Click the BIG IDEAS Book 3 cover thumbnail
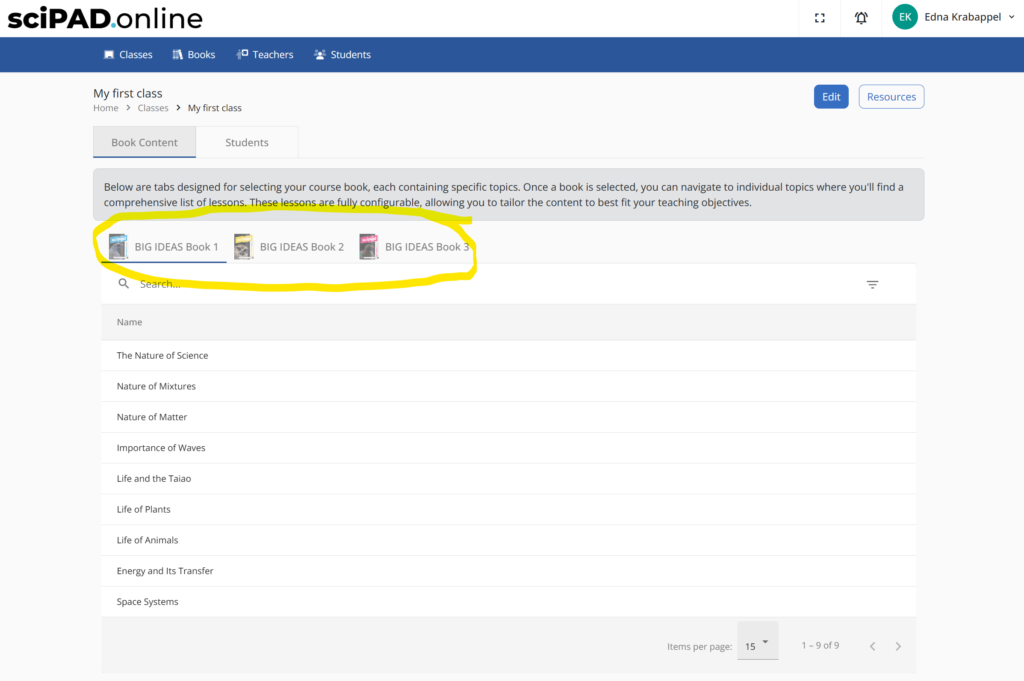Screen dimensions: 1024x681 click(x=368, y=247)
